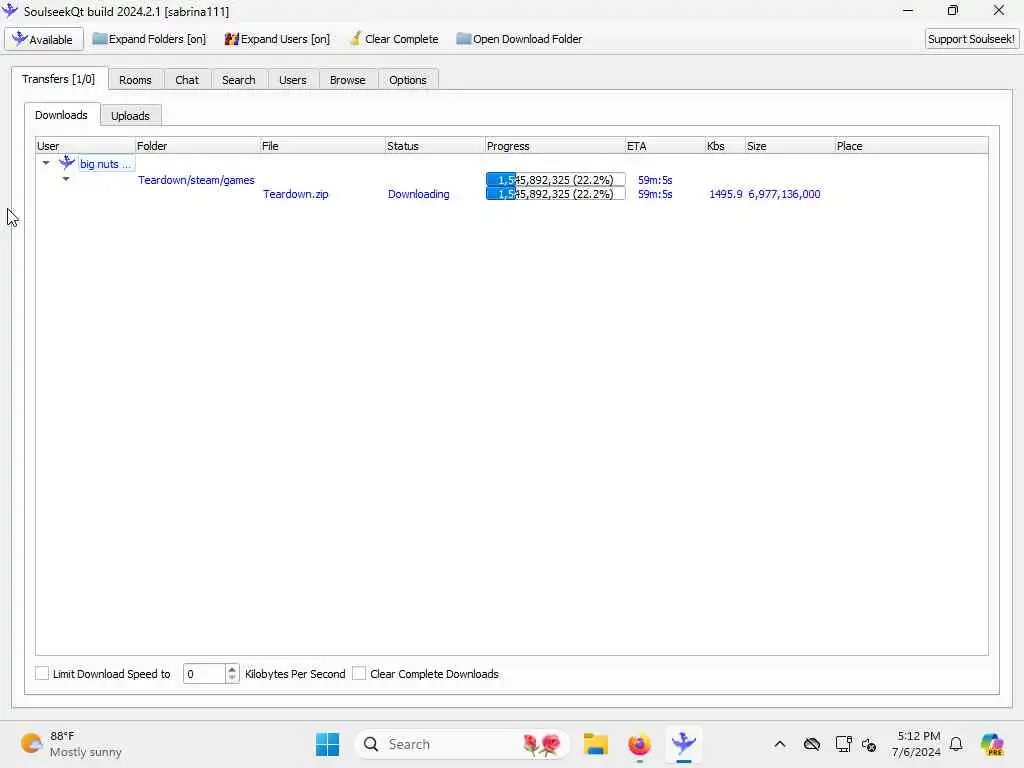
Task: Toggle Expand Folders [on] toolbar button
Action: pos(149,39)
